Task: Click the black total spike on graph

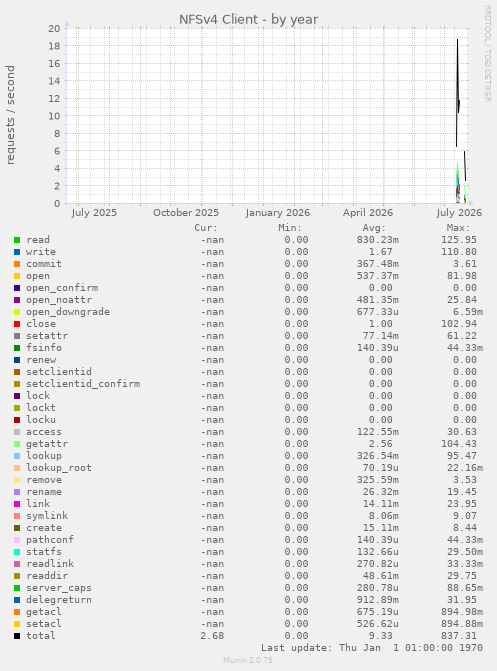Action: click(457, 92)
